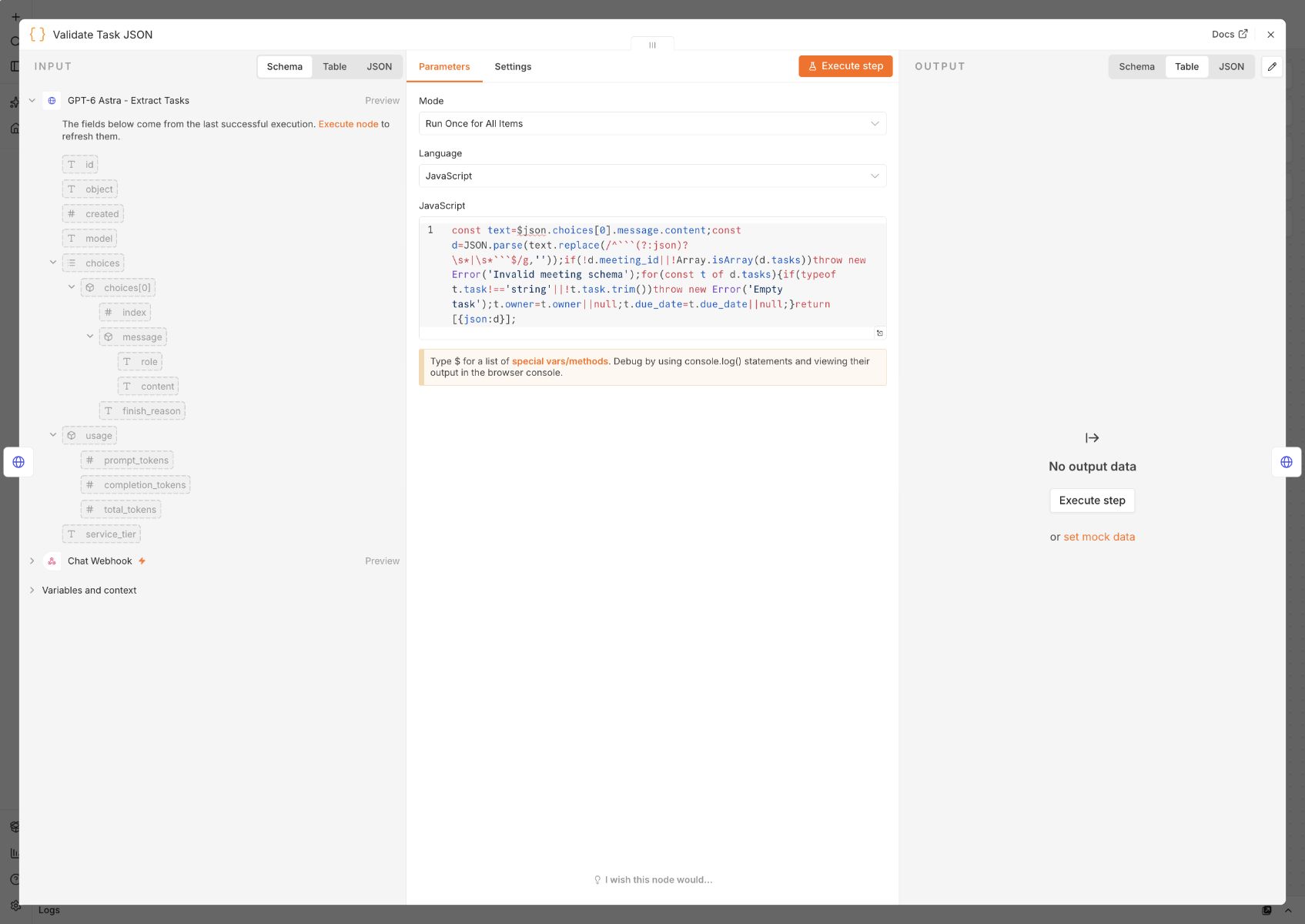Click the GPT-6 Astra node globe icon
Viewport: 1305px width, 924px height.
[52, 101]
